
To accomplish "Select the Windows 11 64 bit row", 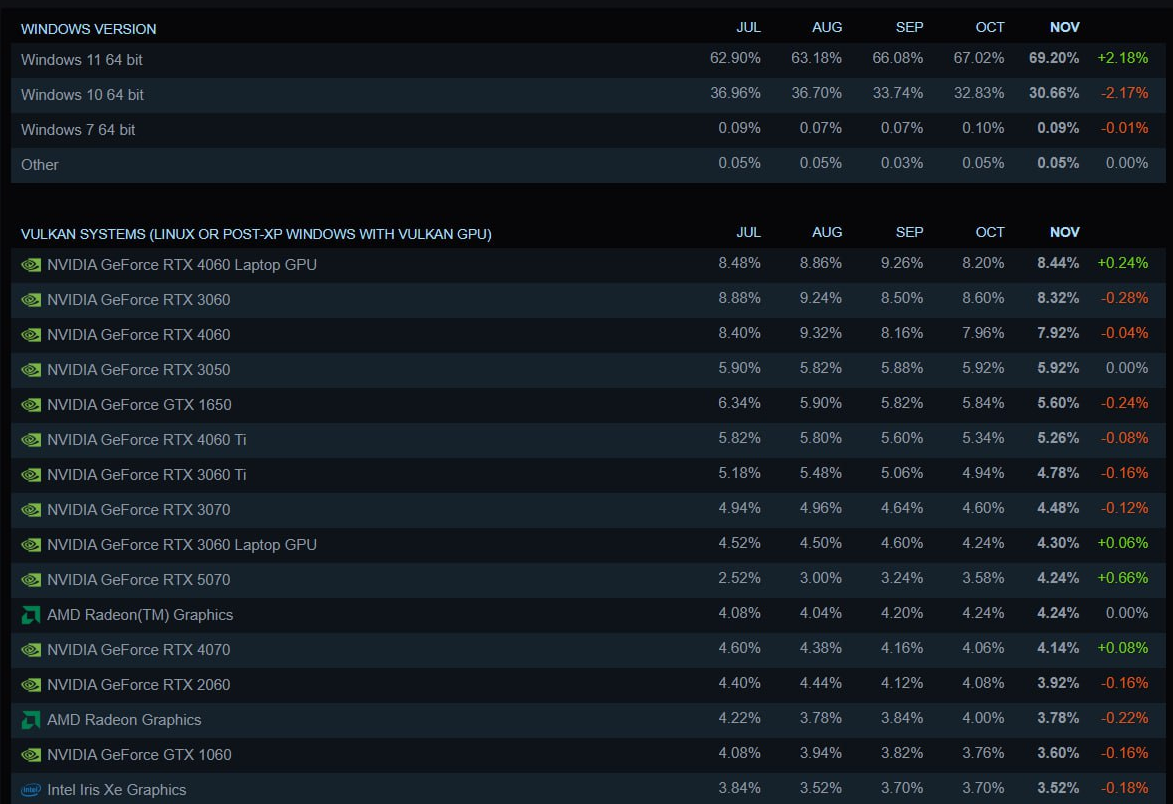I will [82, 60].
